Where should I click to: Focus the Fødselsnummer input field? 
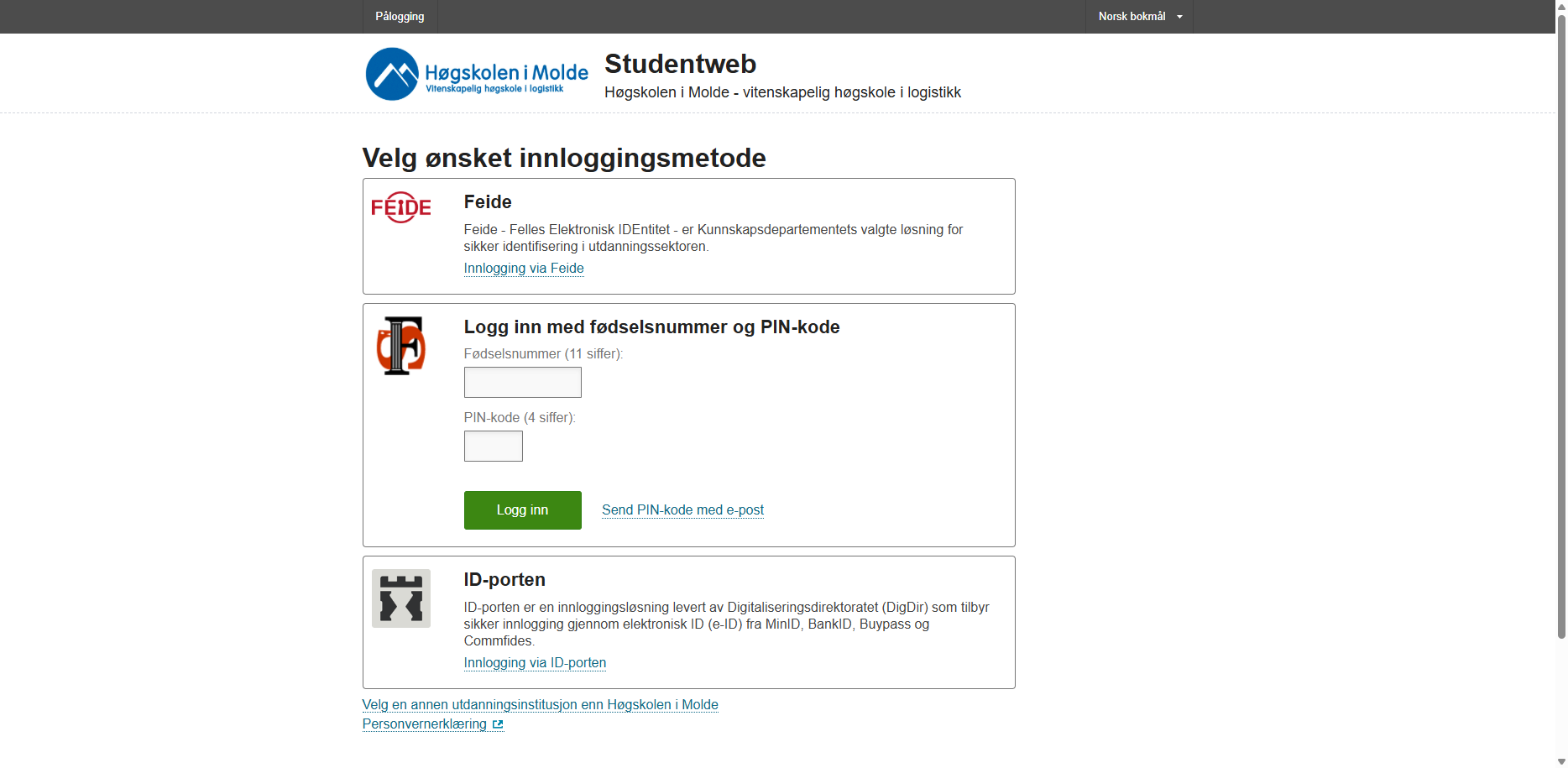pyautogui.click(x=522, y=383)
